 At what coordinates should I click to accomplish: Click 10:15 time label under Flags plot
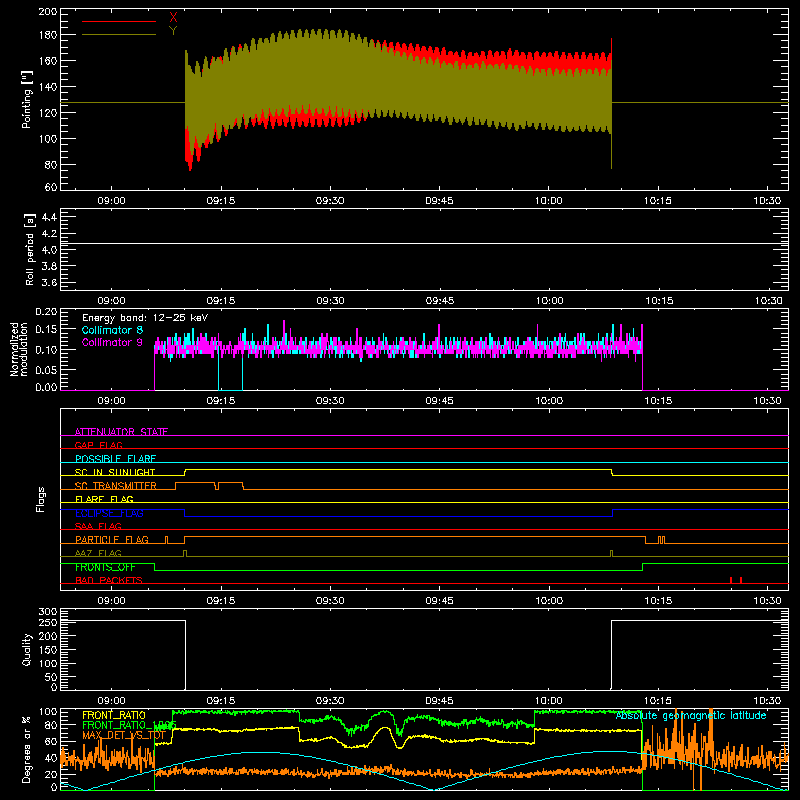coord(658,601)
